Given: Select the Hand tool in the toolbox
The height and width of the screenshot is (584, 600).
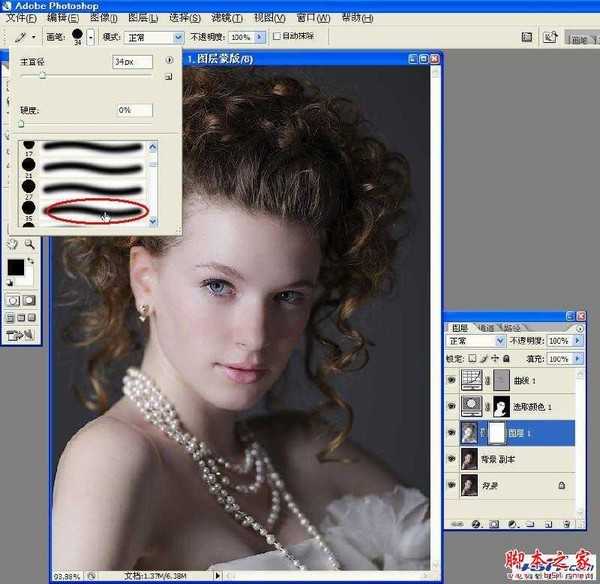Looking at the screenshot, I should pos(13,244).
